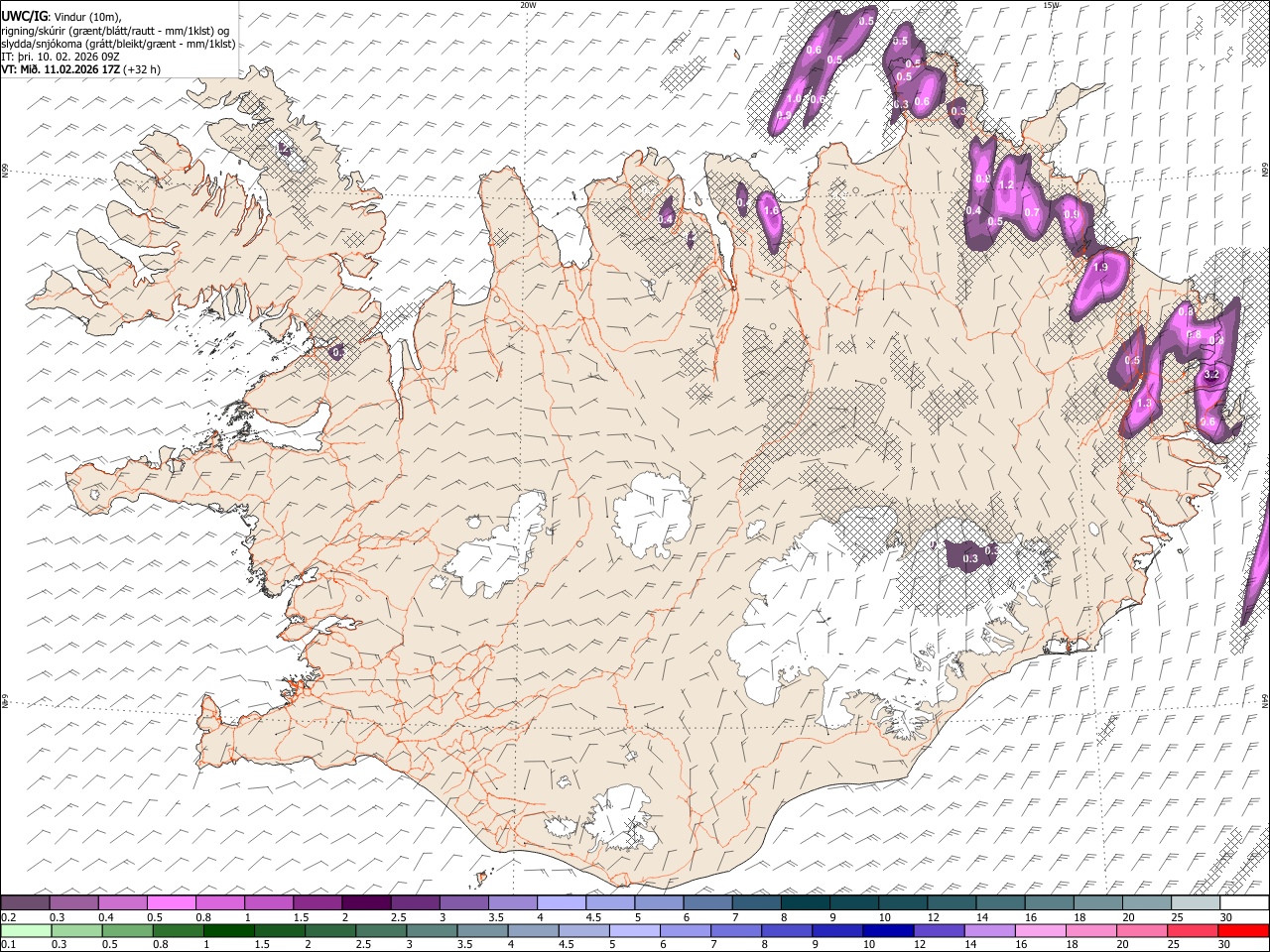Viewport: 1270px width, 952px height.
Task: Click the '1.3' precipitation value on the map
Action: 1144,404
